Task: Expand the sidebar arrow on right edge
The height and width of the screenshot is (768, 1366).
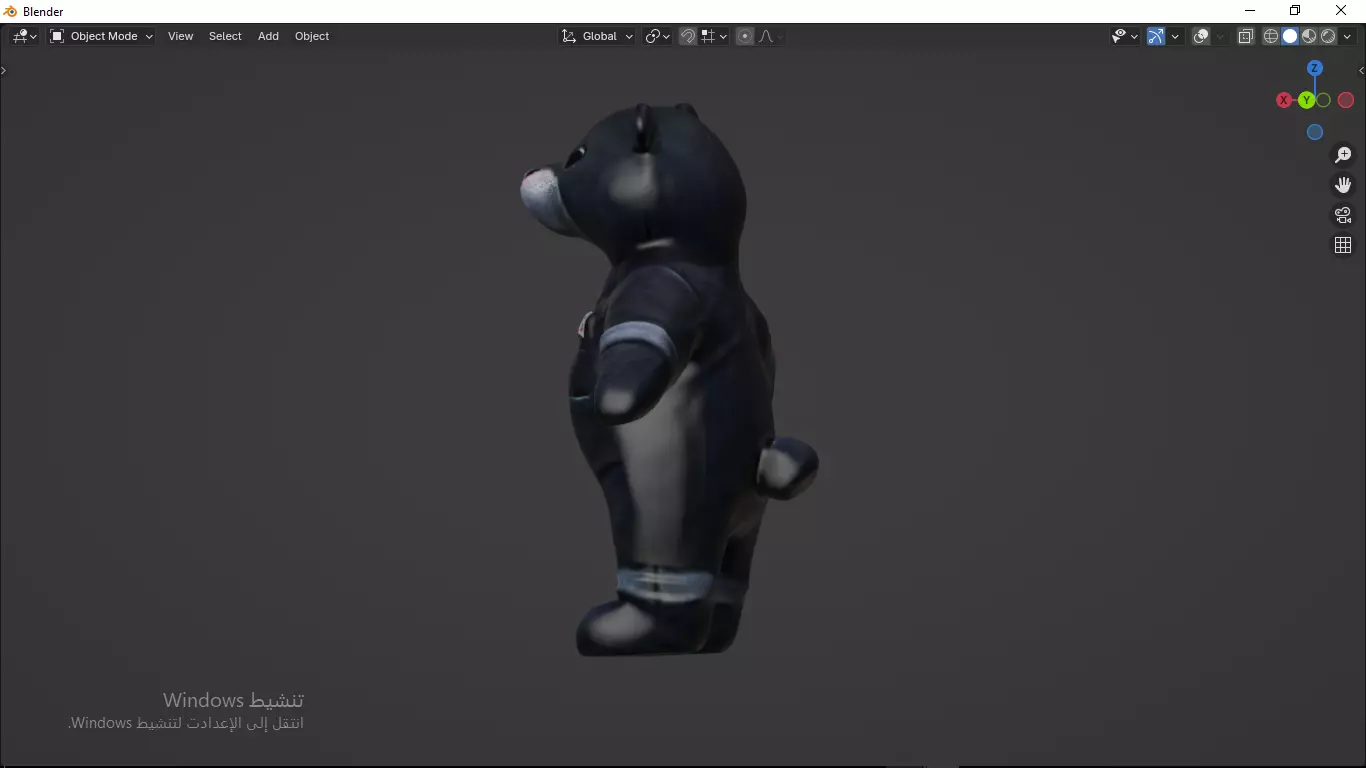Action: coord(1361,70)
